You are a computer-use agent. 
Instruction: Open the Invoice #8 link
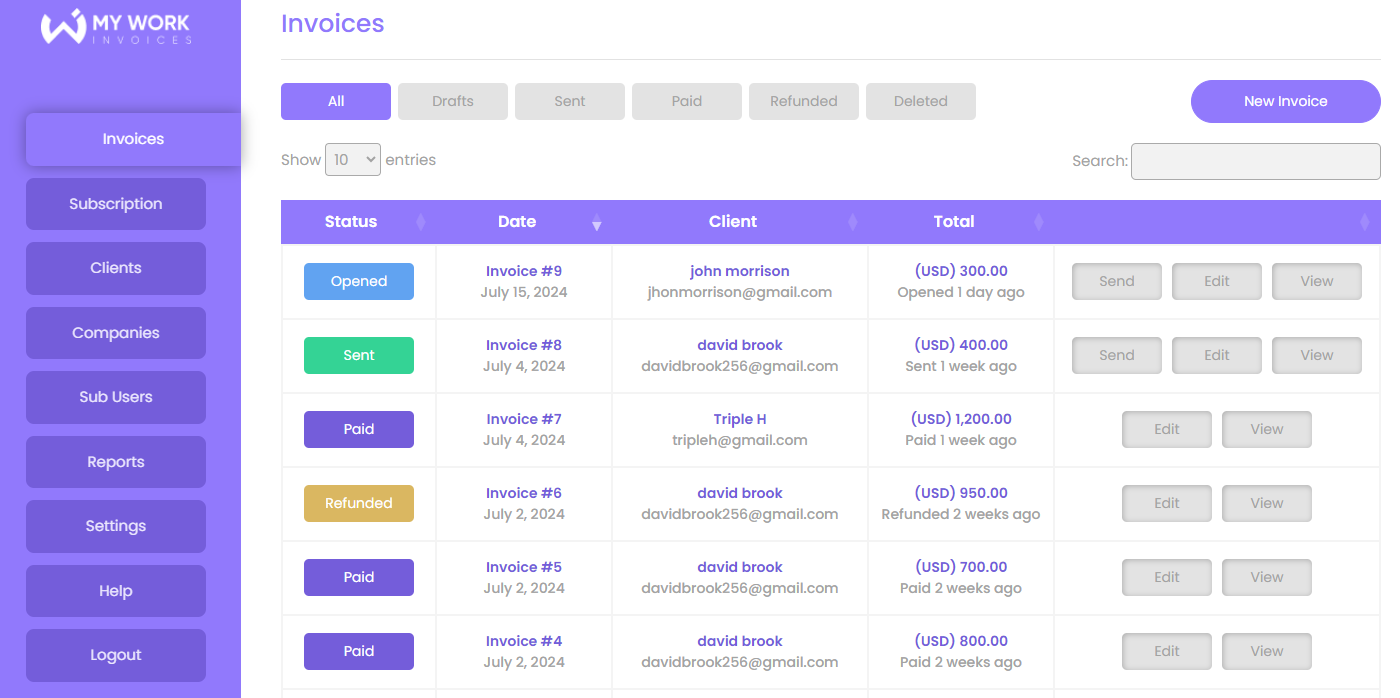tap(524, 345)
